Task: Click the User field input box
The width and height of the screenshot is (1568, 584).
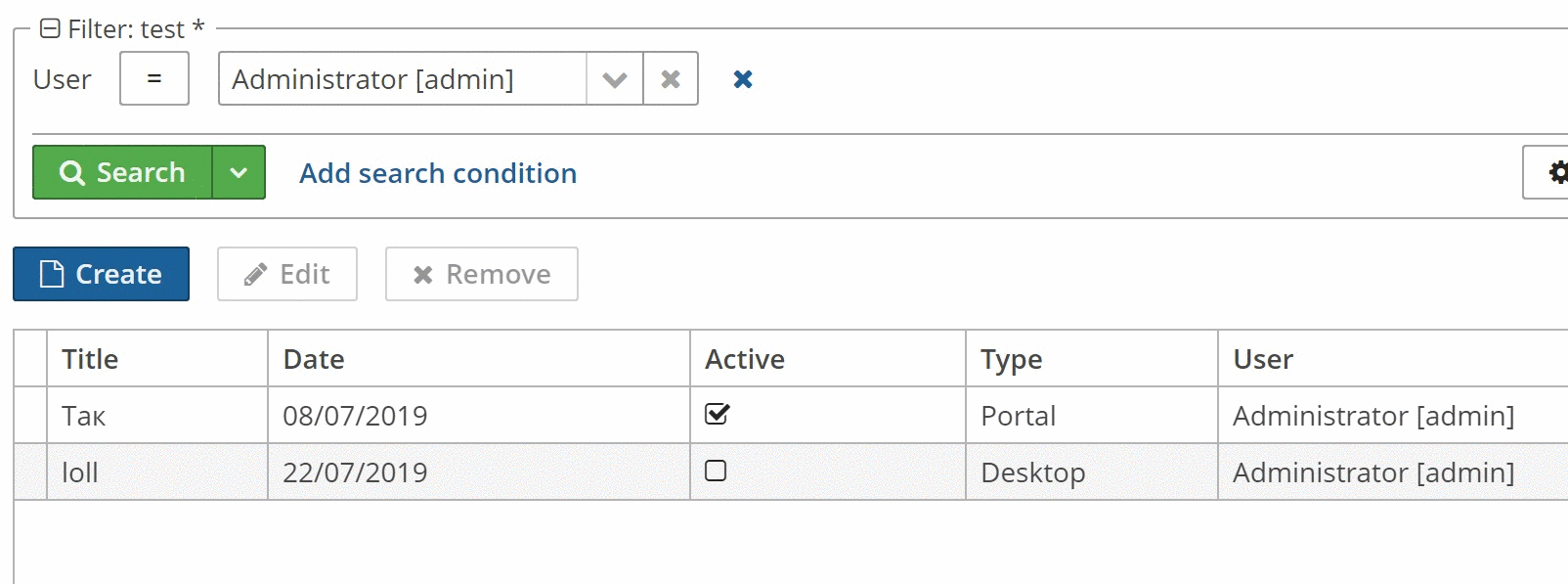Action: (x=402, y=78)
